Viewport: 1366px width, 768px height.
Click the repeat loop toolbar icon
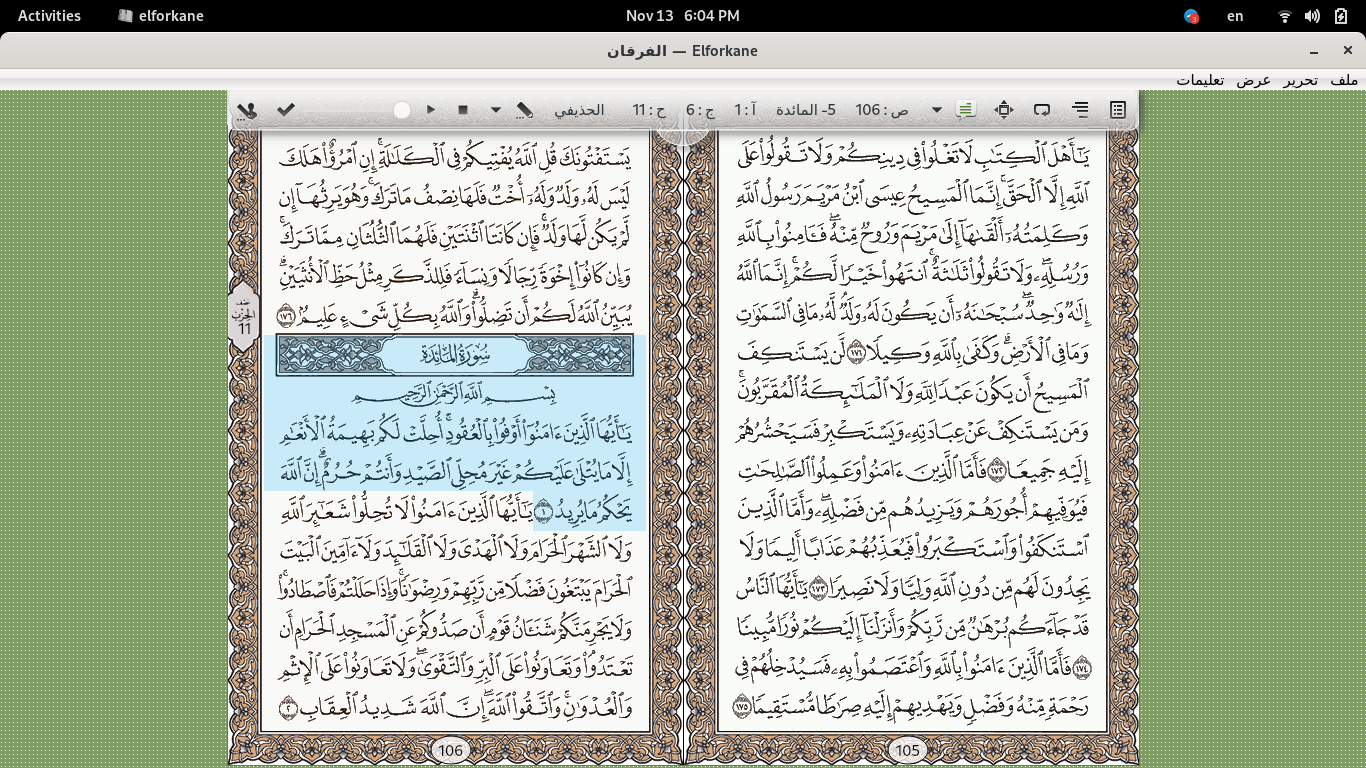tap(1042, 110)
